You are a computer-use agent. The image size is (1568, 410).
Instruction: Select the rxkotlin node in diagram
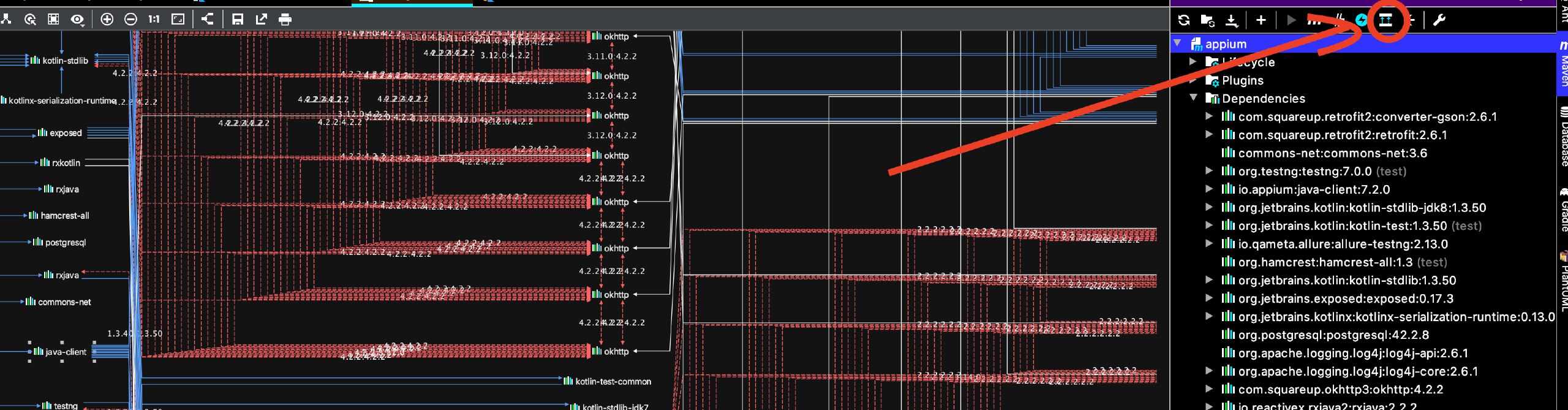pos(60,162)
